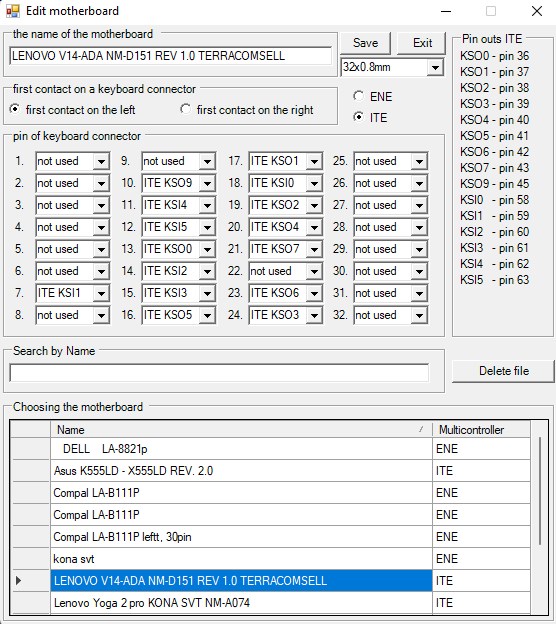The width and height of the screenshot is (556, 624).
Task: Expand the pin 10 ITE KSO9 dropdown
Action: [x=207, y=183]
